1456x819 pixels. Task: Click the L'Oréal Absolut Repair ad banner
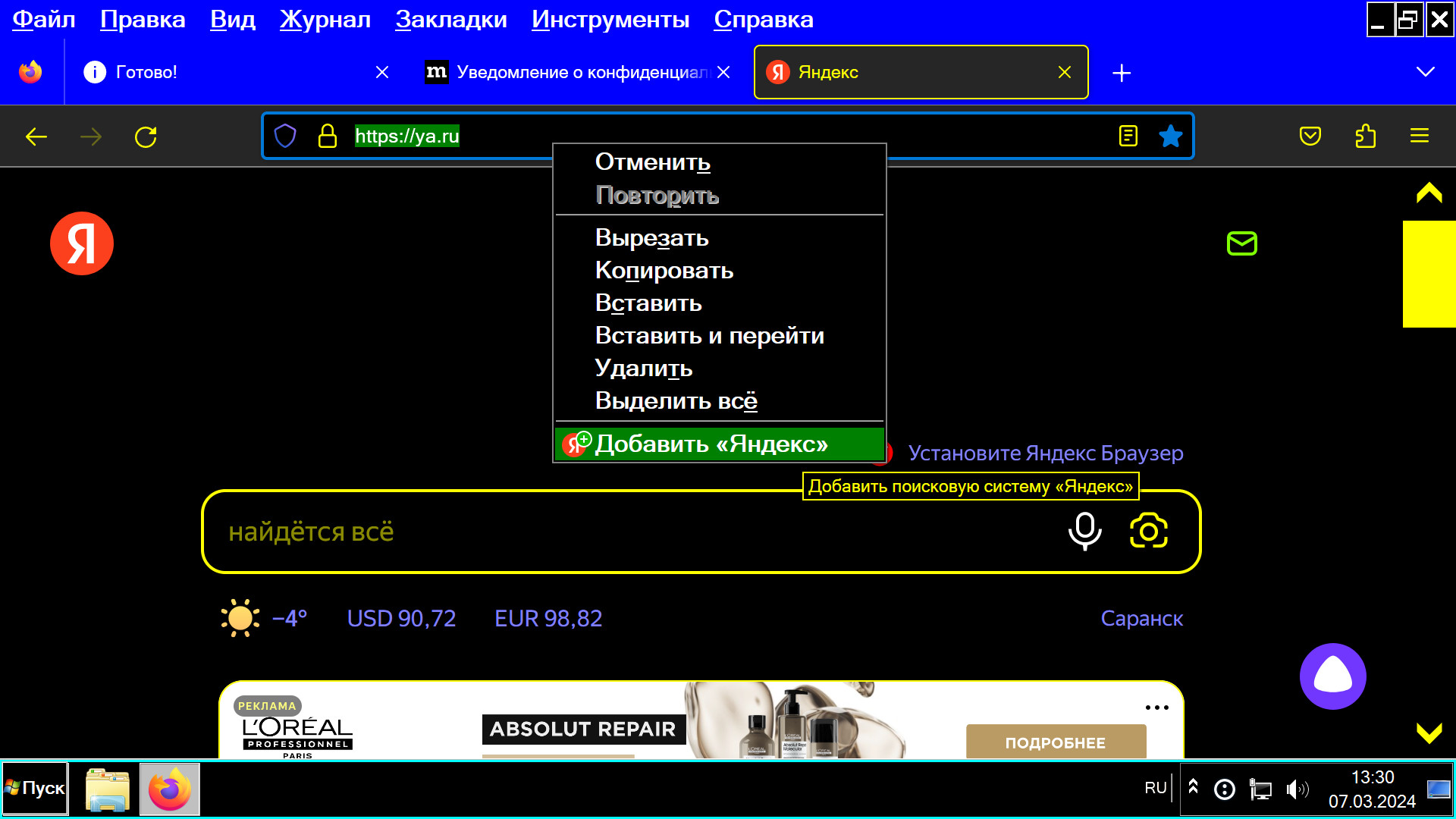(701, 720)
